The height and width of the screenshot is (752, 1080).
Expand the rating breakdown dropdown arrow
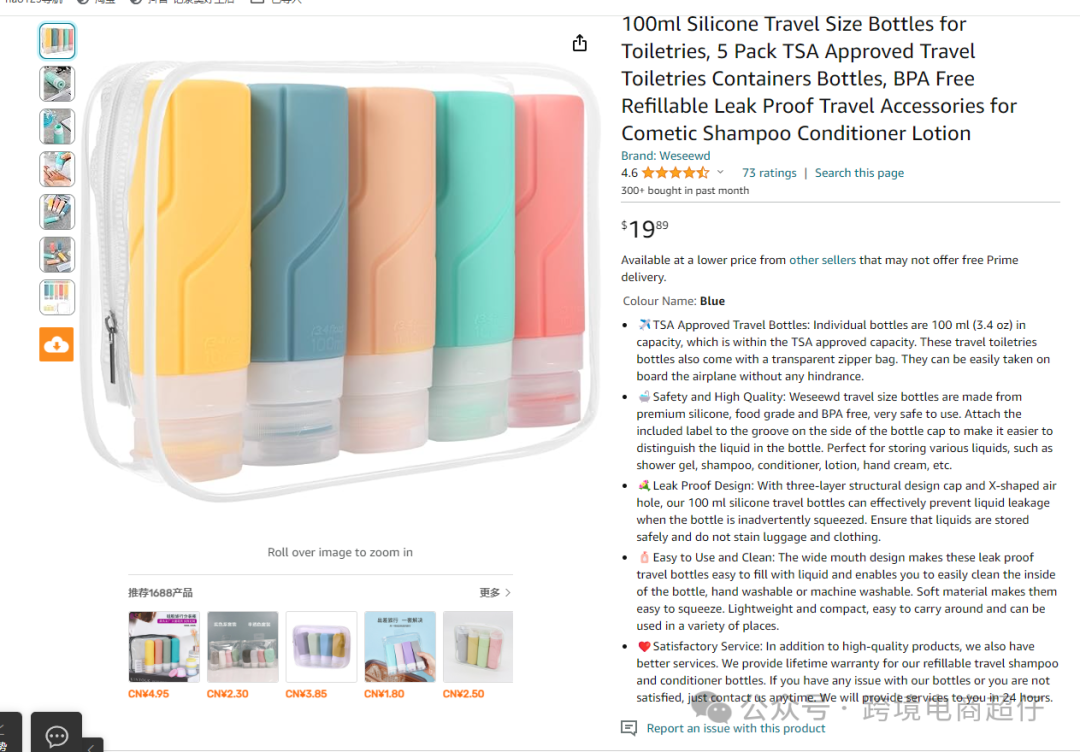[x=720, y=173]
